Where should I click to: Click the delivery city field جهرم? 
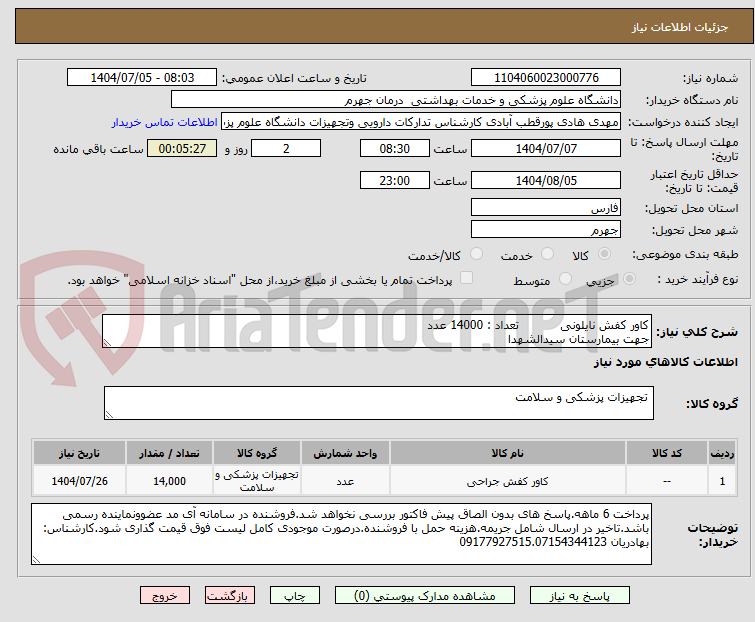pyautogui.click(x=546, y=230)
